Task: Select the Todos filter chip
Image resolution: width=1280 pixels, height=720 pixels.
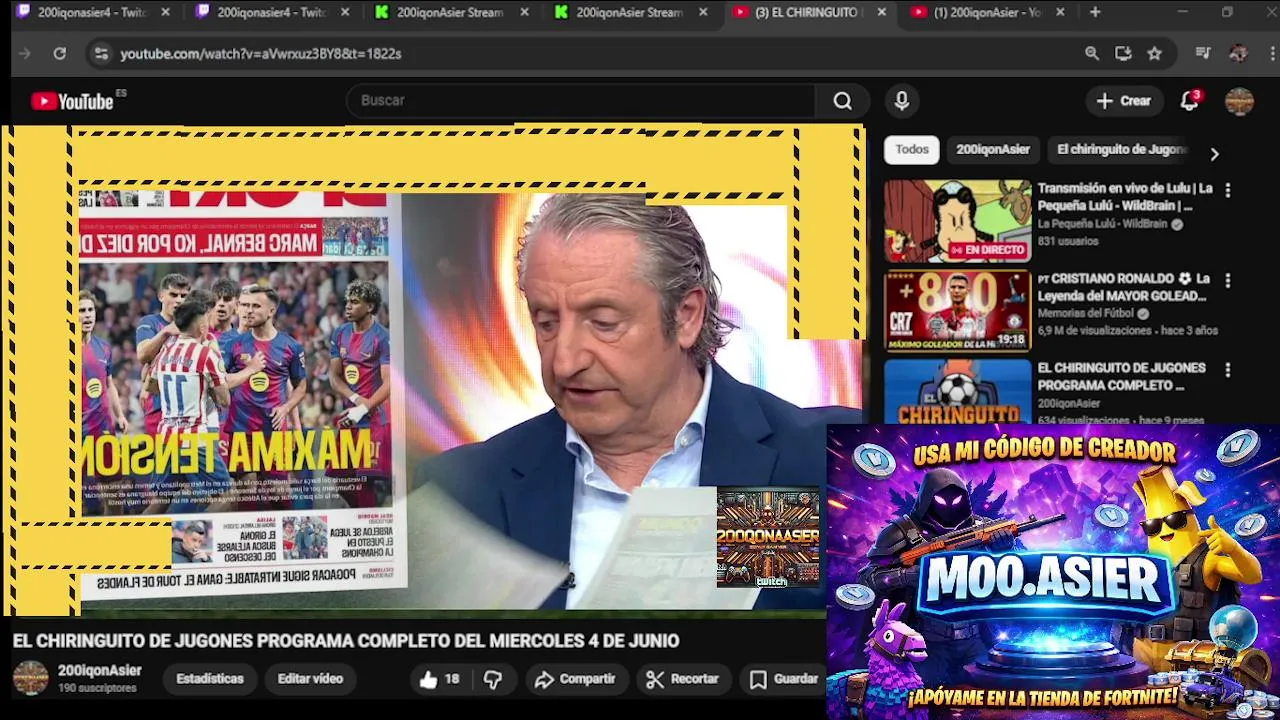Action: [912, 150]
